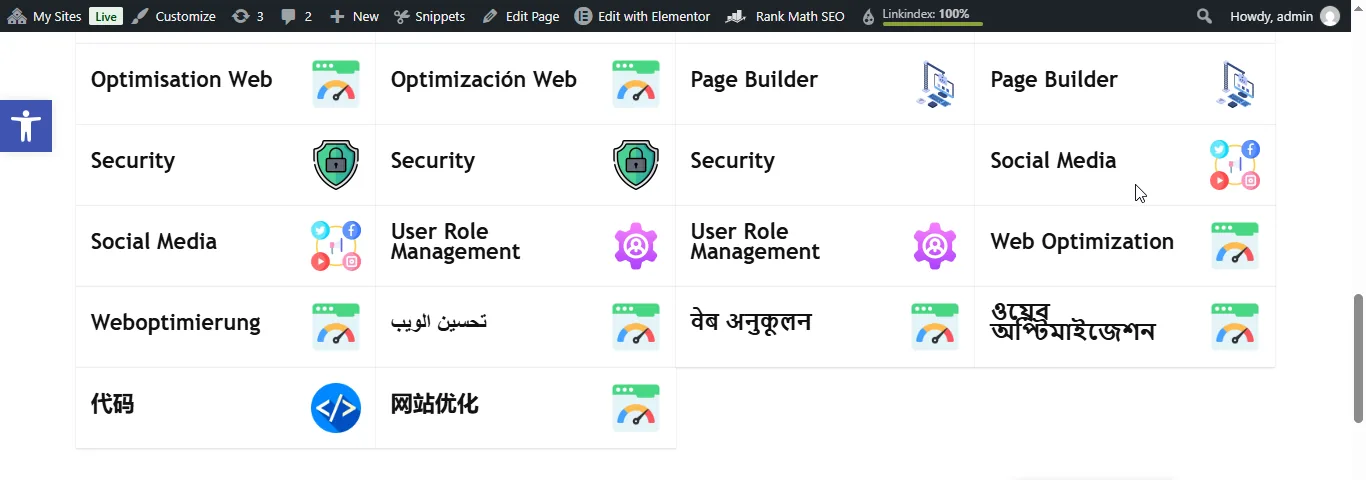Click the Chinese title 代码
The height and width of the screenshot is (480, 1366).
tap(112, 404)
